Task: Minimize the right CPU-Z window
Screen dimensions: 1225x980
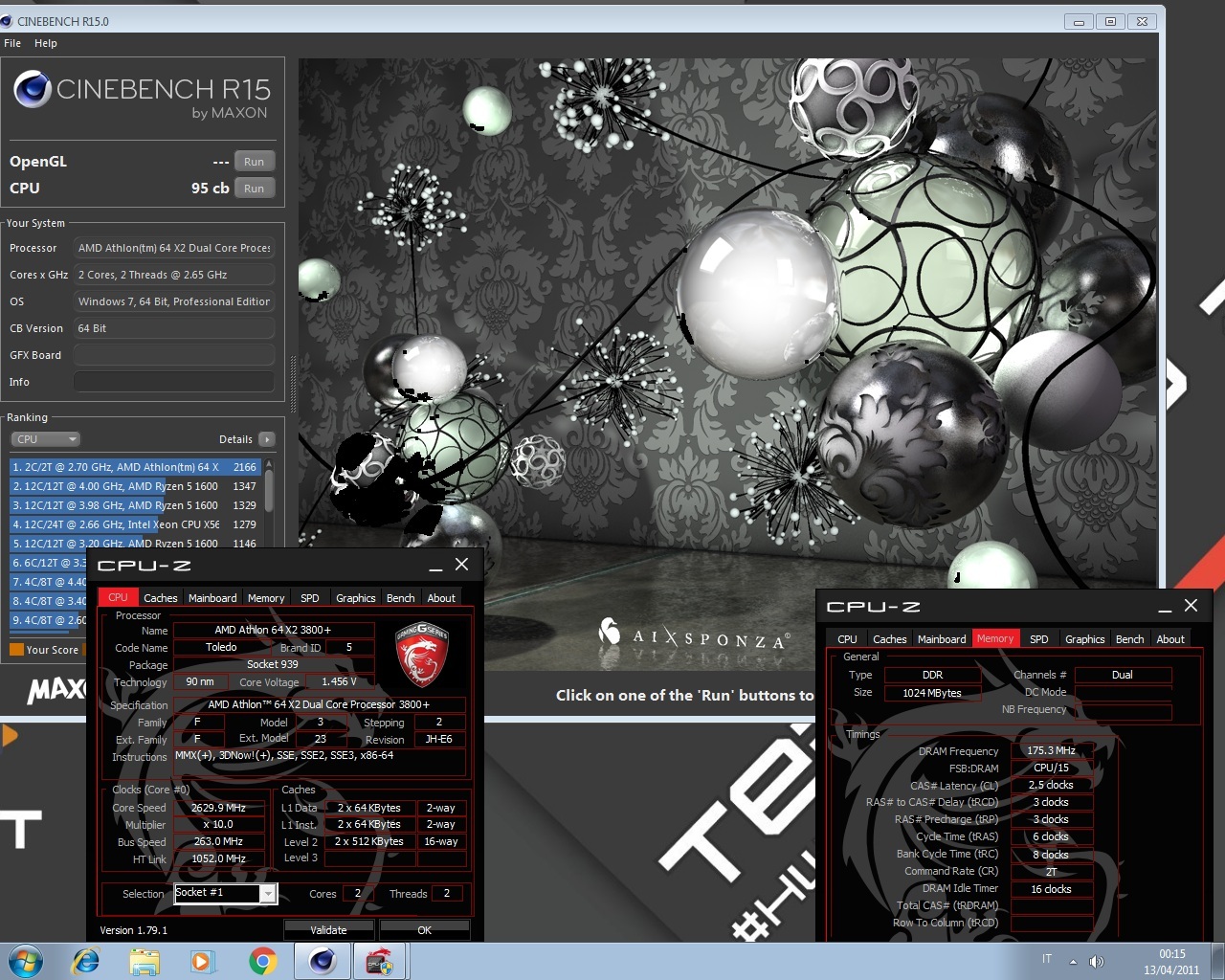Action: (x=1165, y=606)
